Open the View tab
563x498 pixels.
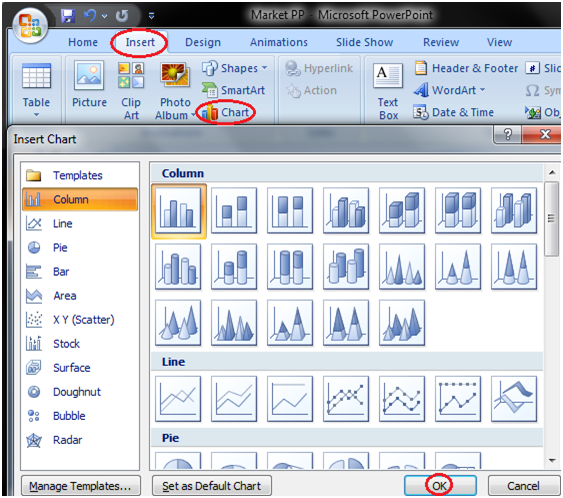coord(499,42)
